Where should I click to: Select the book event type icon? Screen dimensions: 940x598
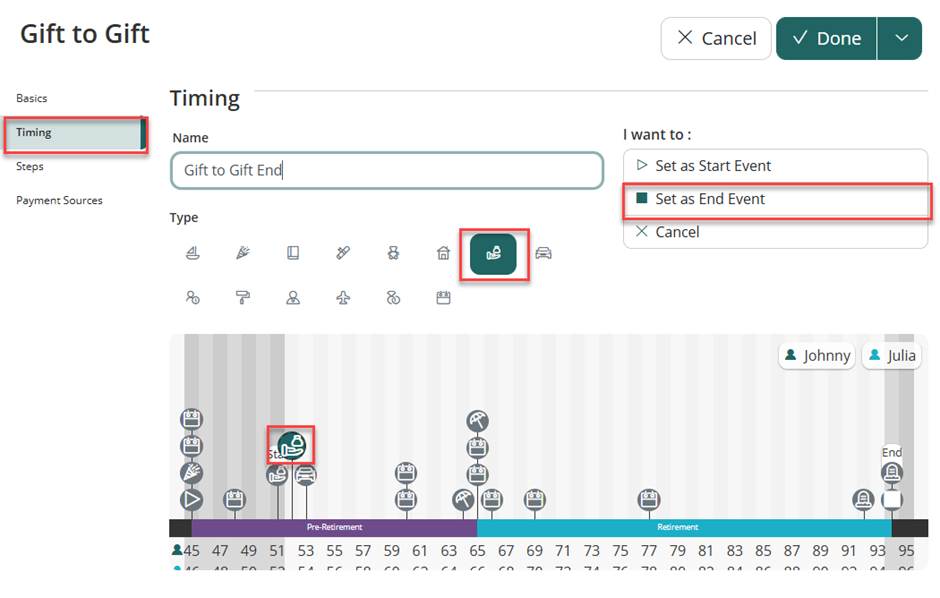click(293, 253)
